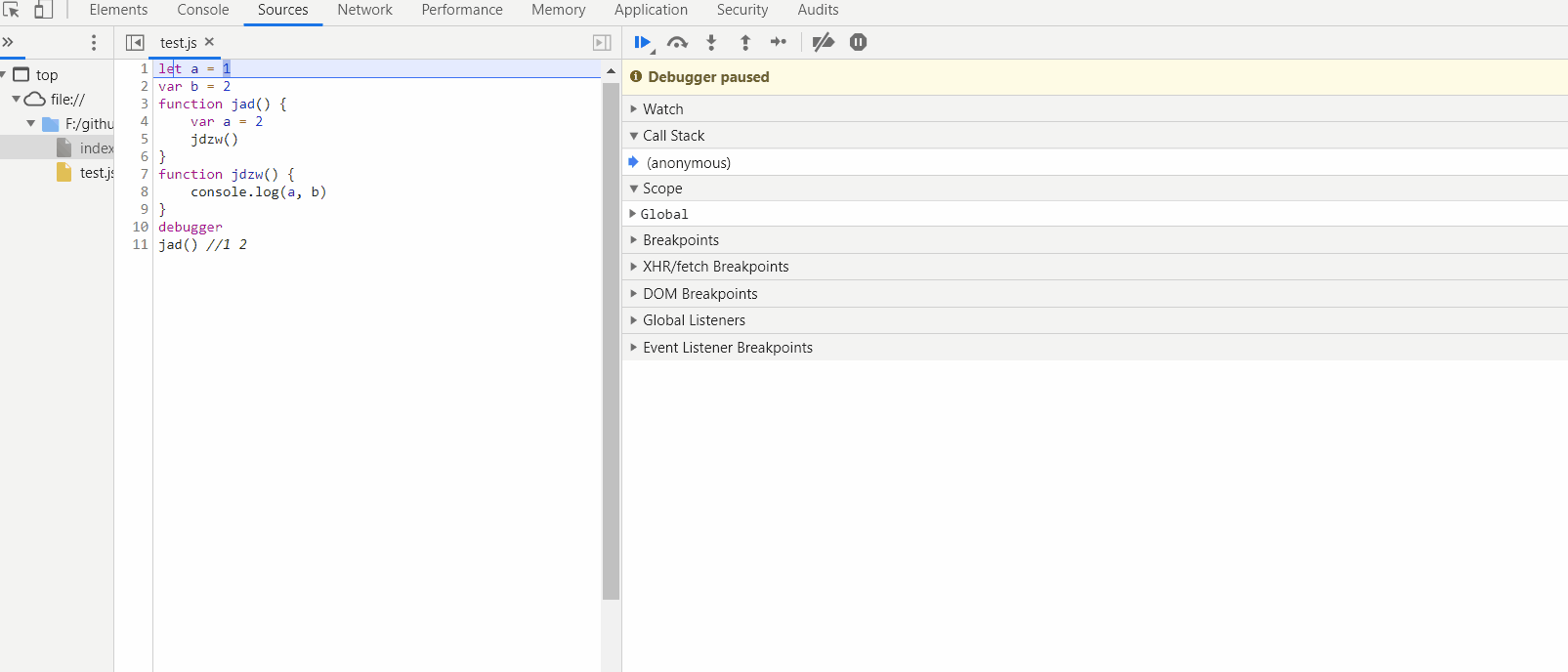
Task: Expand DOM Breakpoints section
Action: point(1094,294)
